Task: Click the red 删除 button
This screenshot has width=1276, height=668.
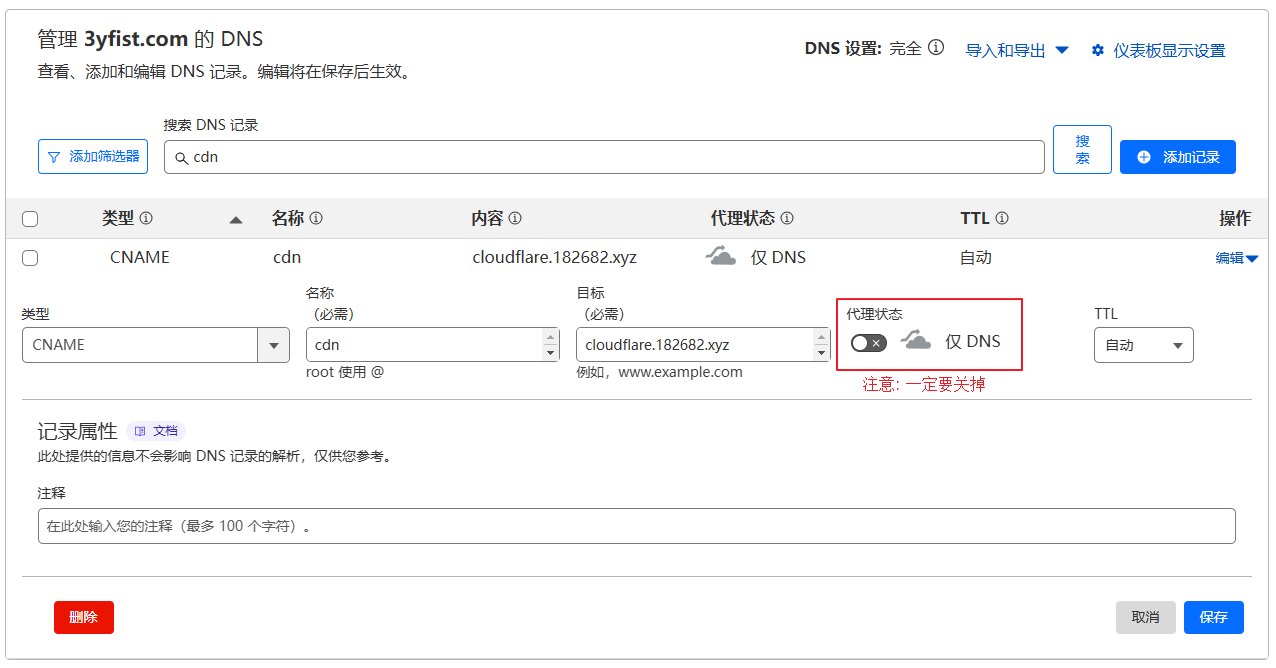Action: pyautogui.click(x=84, y=617)
